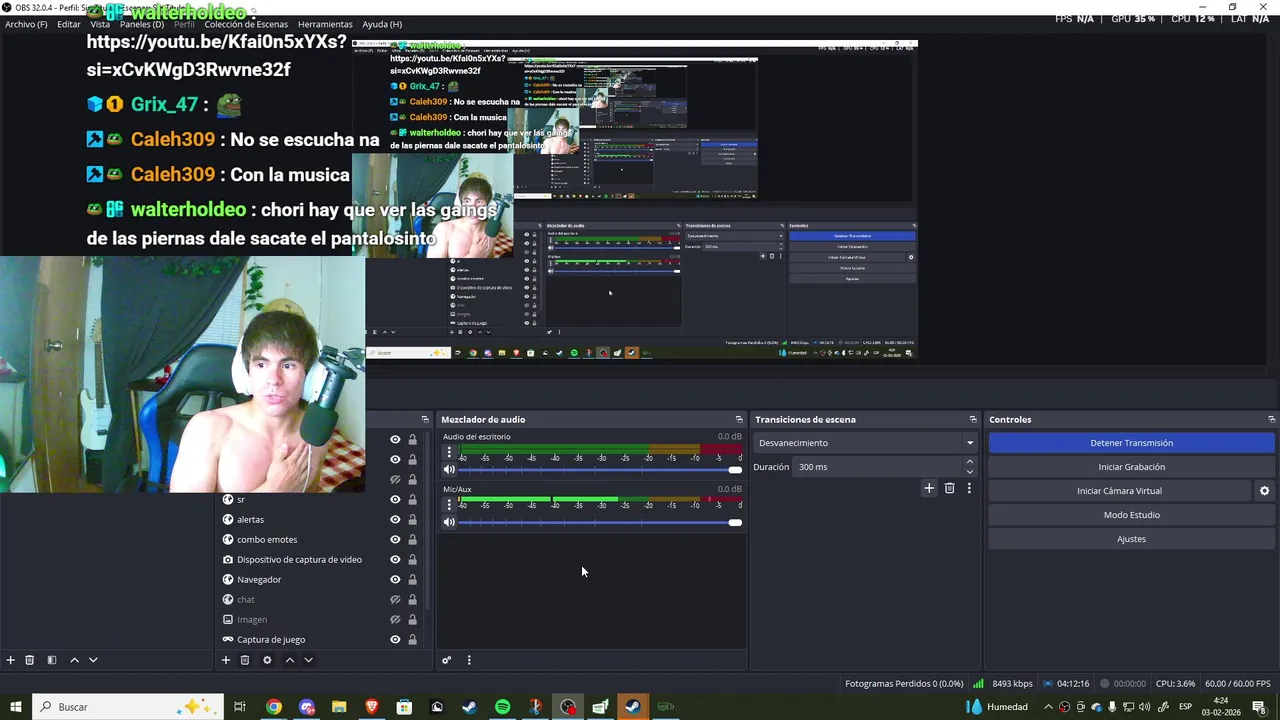Viewport: 1280px width, 720px height.
Task: Open Spotify from taskbar
Action: tap(502, 707)
